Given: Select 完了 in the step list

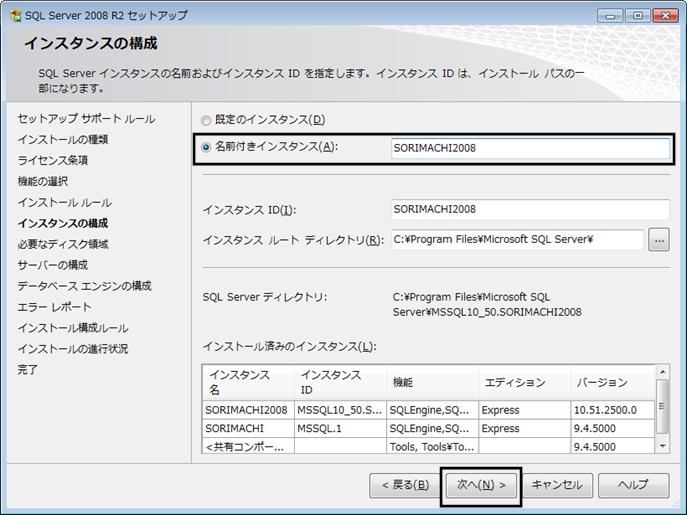Looking at the screenshot, I should (28, 370).
